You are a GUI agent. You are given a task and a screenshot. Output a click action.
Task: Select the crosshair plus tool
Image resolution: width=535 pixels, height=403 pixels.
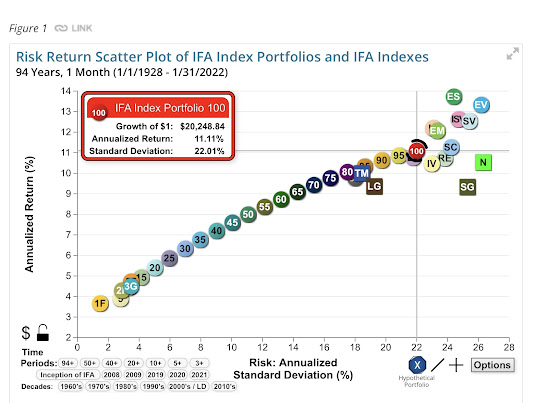coord(456,365)
